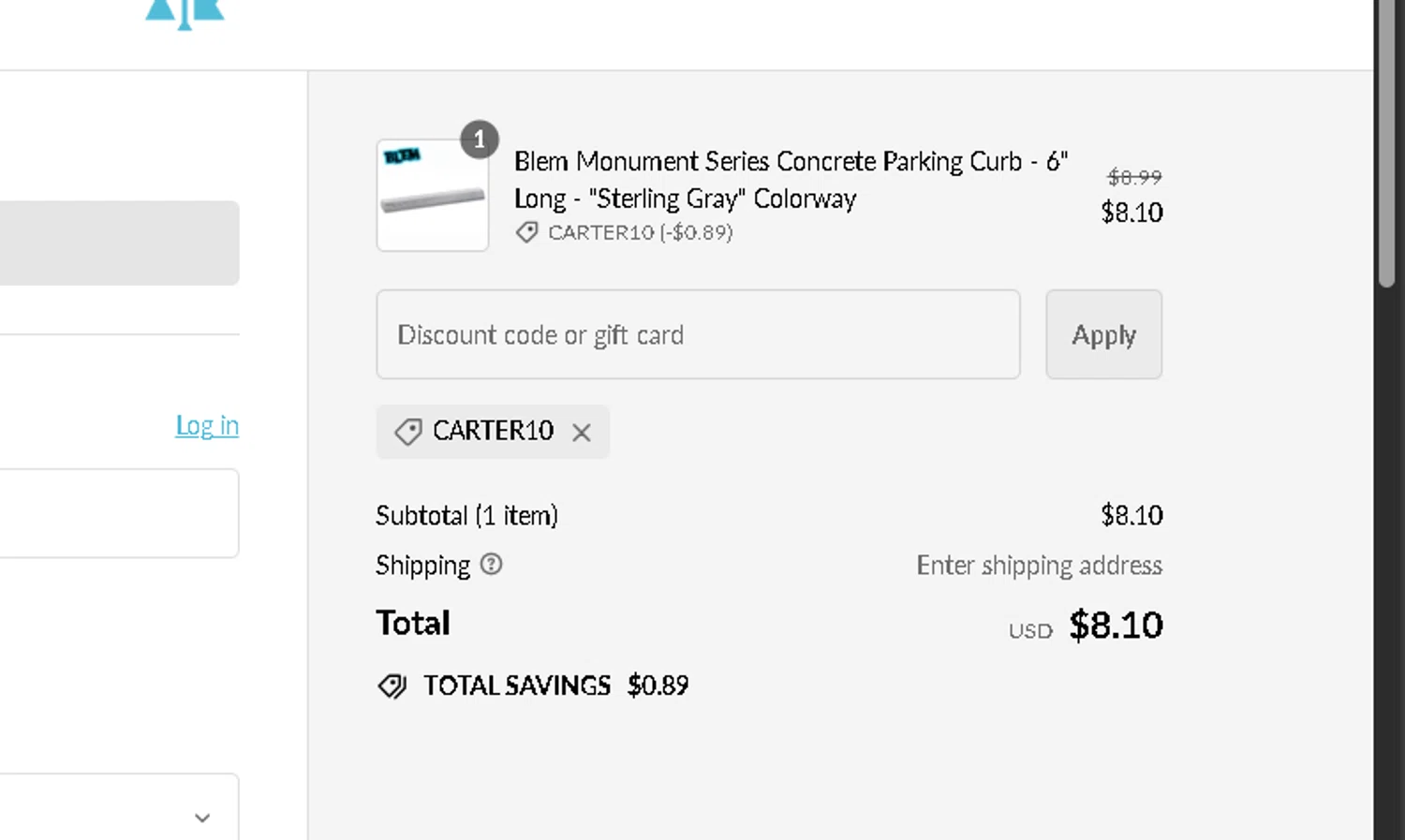Click the struck-through $8.99 original price
Screen dimensions: 1405x840
(x=1134, y=177)
